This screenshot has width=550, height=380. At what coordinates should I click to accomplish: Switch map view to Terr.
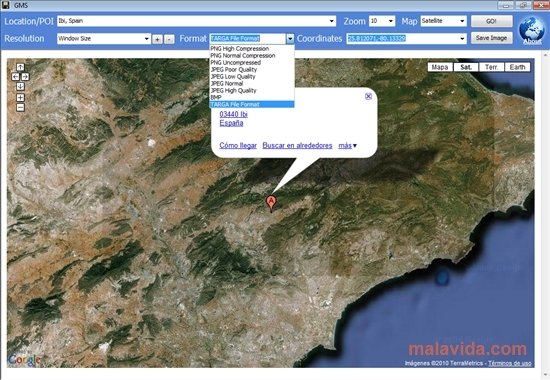pos(491,67)
